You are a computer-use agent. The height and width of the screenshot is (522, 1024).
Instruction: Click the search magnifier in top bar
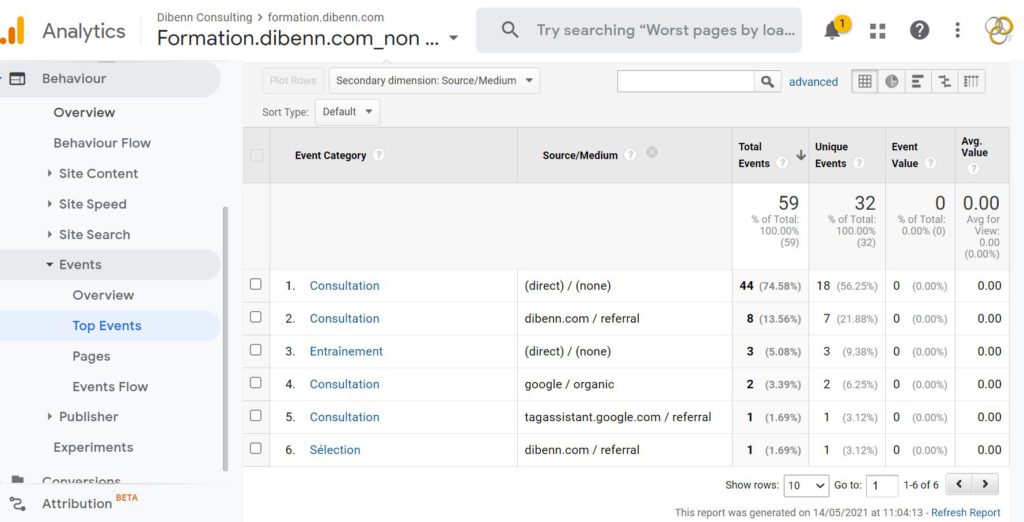coord(510,30)
